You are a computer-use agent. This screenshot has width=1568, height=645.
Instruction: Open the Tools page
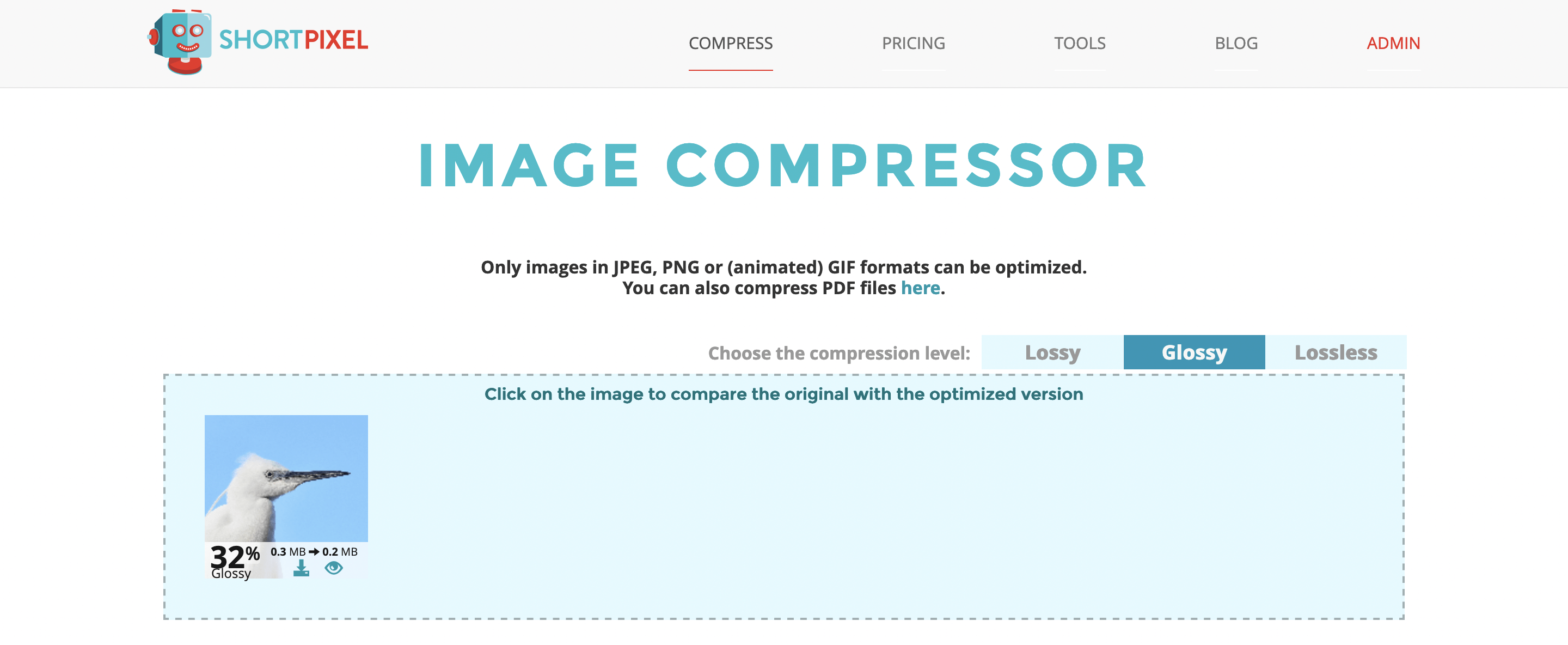[1079, 43]
